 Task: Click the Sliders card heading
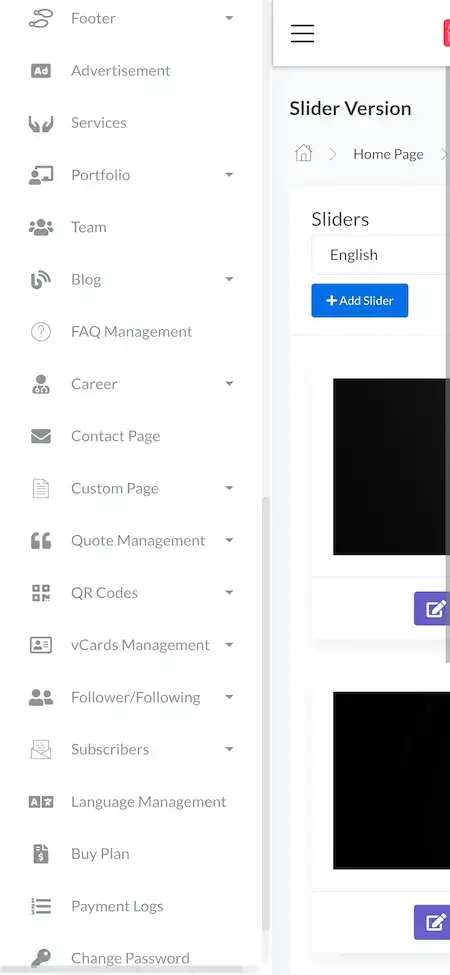(340, 219)
